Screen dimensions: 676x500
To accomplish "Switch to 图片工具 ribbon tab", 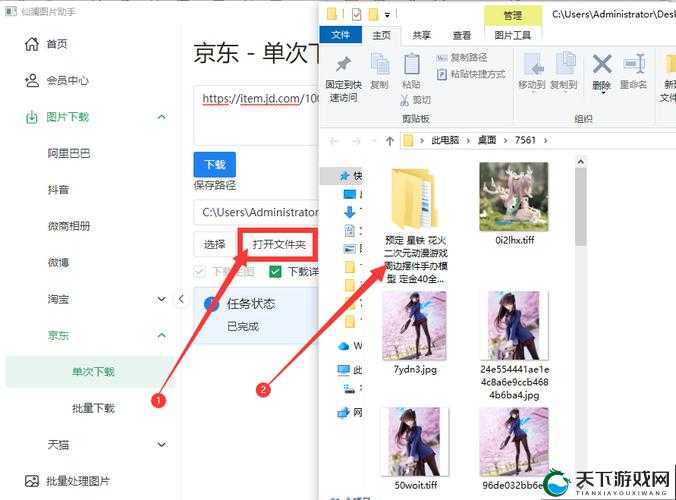I will pyautogui.click(x=513, y=35).
